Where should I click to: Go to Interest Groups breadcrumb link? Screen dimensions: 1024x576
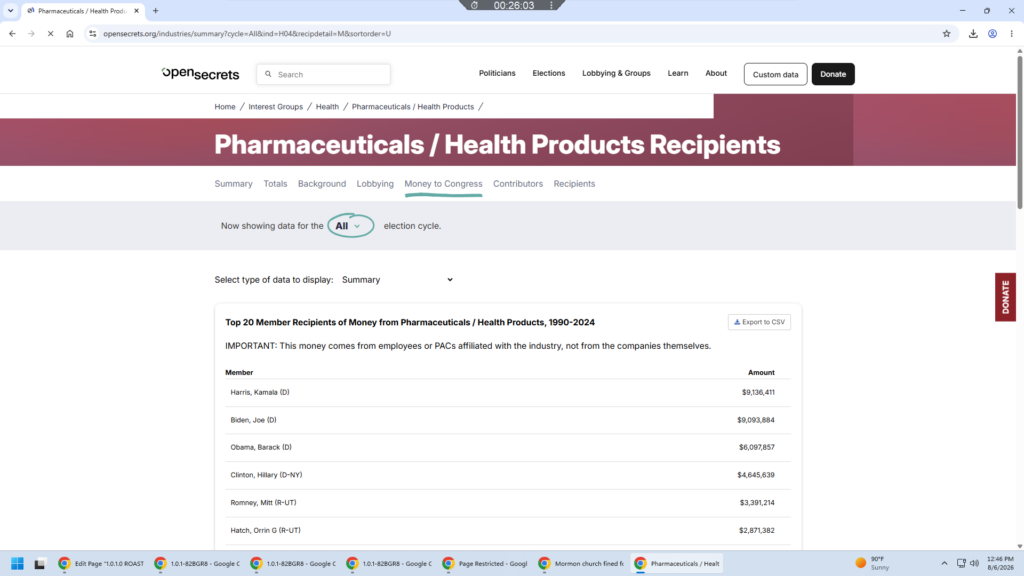tap(276, 106)
